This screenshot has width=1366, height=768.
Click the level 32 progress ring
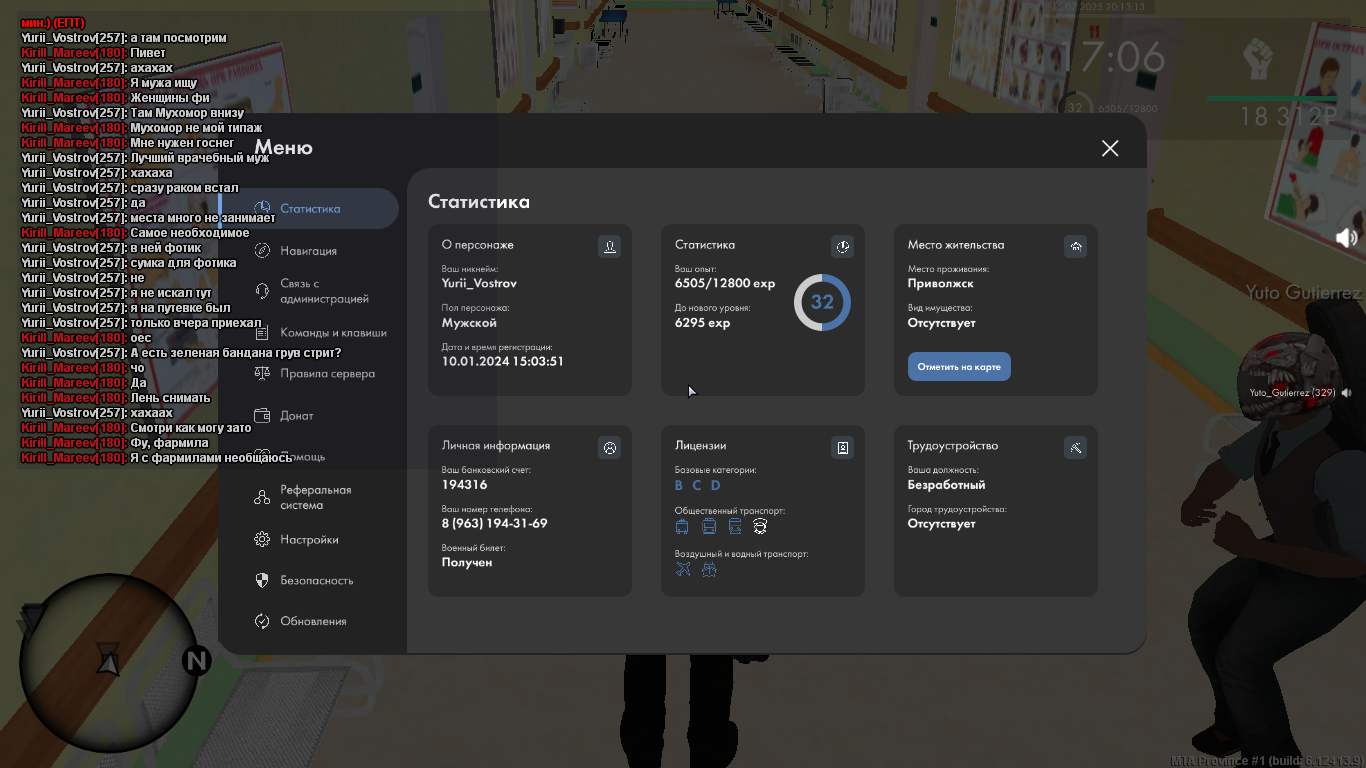click(822, 302)
